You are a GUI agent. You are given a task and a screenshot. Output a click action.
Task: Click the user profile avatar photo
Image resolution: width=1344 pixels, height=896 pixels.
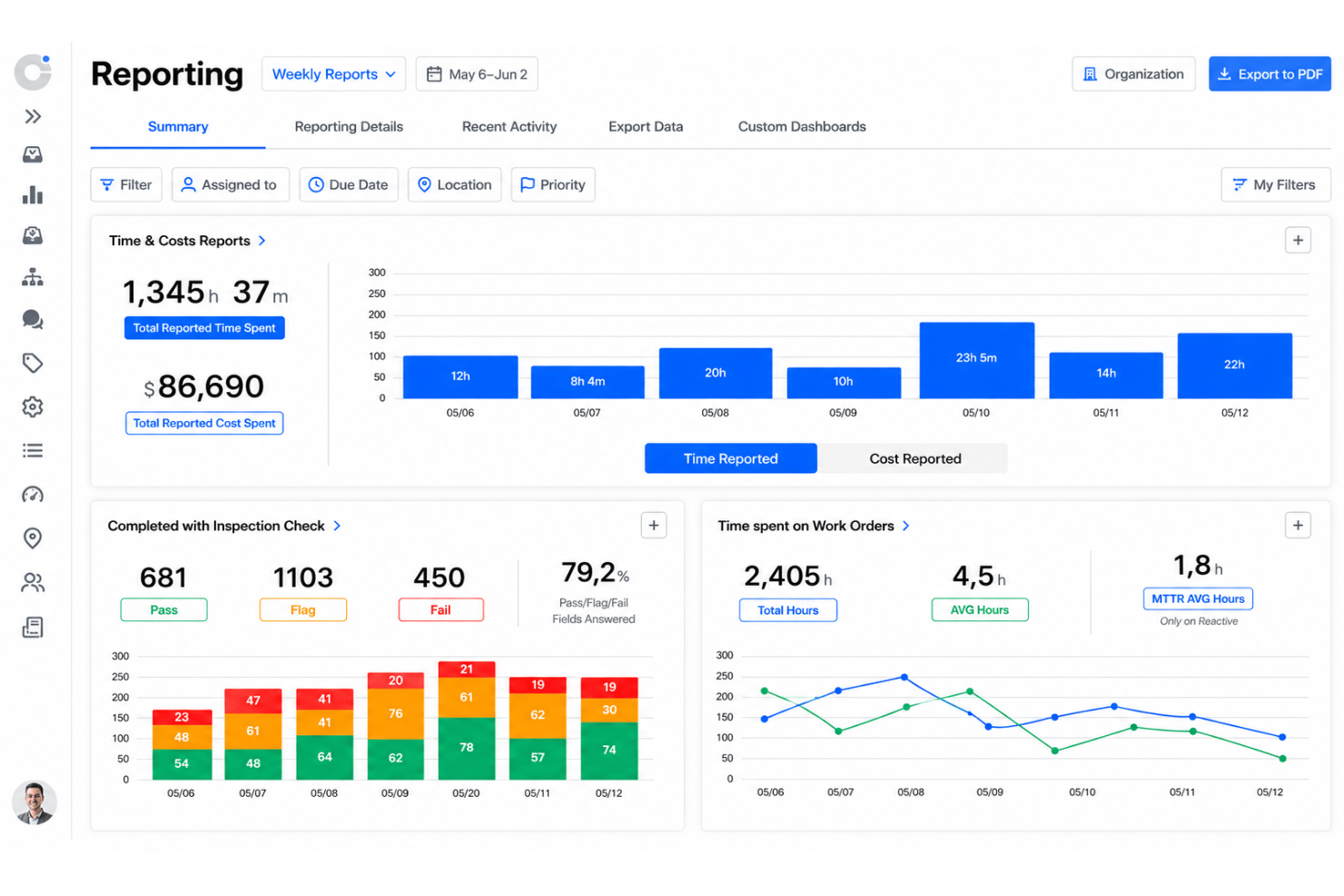[35, 802]
